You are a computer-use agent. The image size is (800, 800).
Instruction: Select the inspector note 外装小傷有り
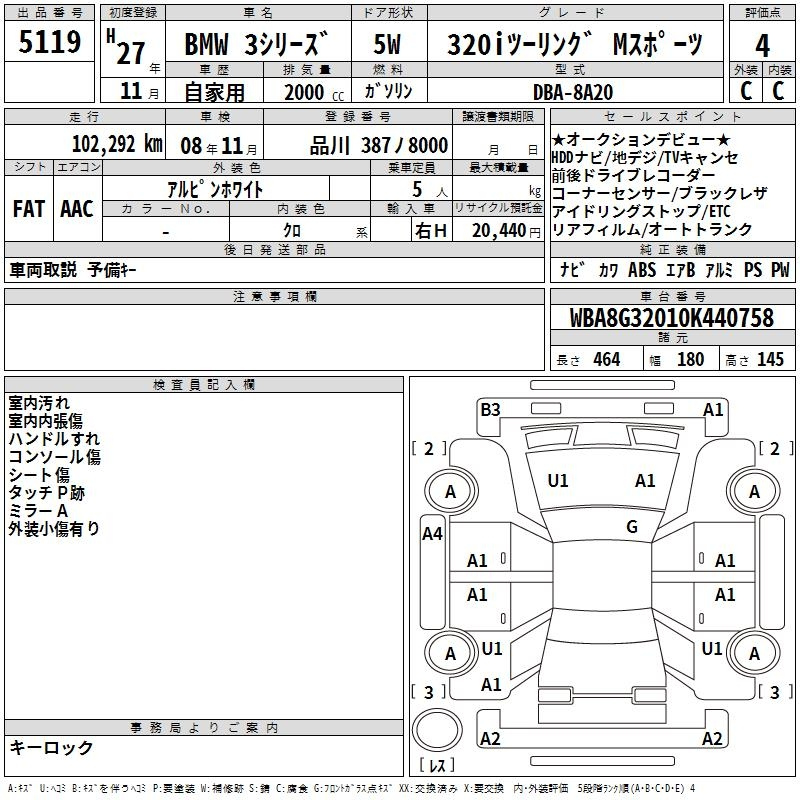[x=54, y=529]
